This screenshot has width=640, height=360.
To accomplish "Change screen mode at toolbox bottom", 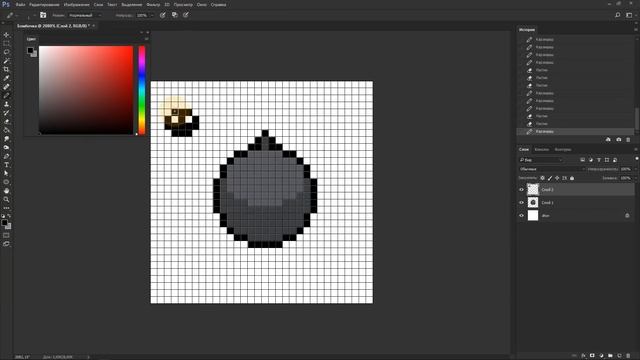I will tap(6, 244).
